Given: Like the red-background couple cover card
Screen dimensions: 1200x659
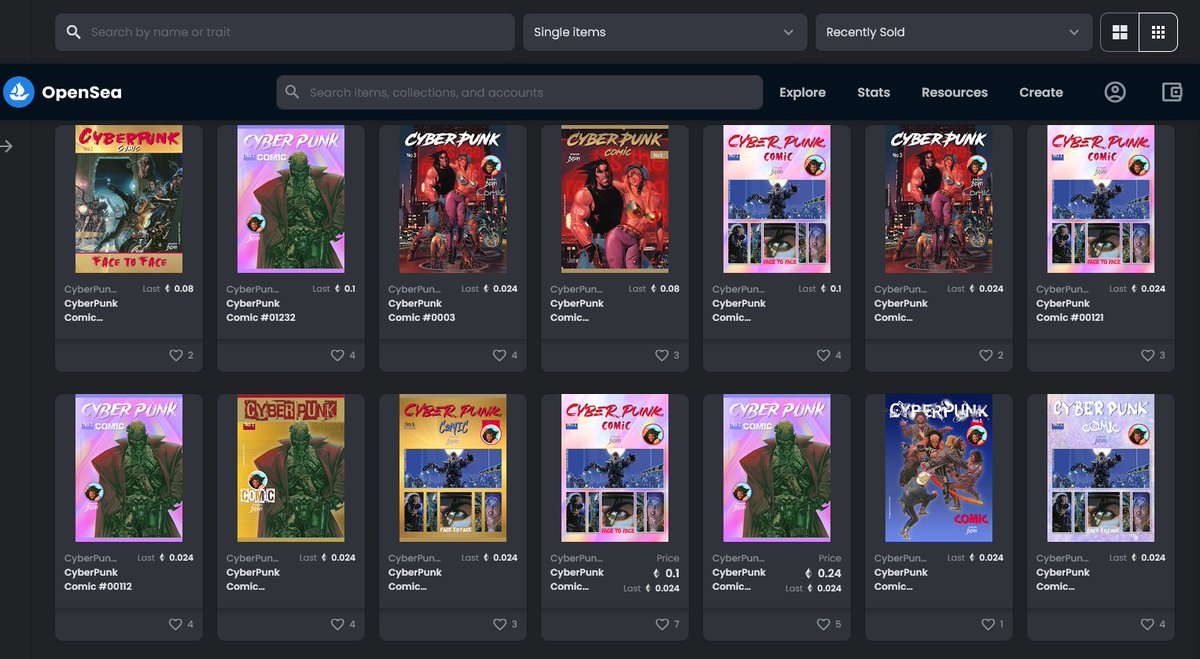Looking at the screenshot, I should pyautogui.click(x=661, y=355).
